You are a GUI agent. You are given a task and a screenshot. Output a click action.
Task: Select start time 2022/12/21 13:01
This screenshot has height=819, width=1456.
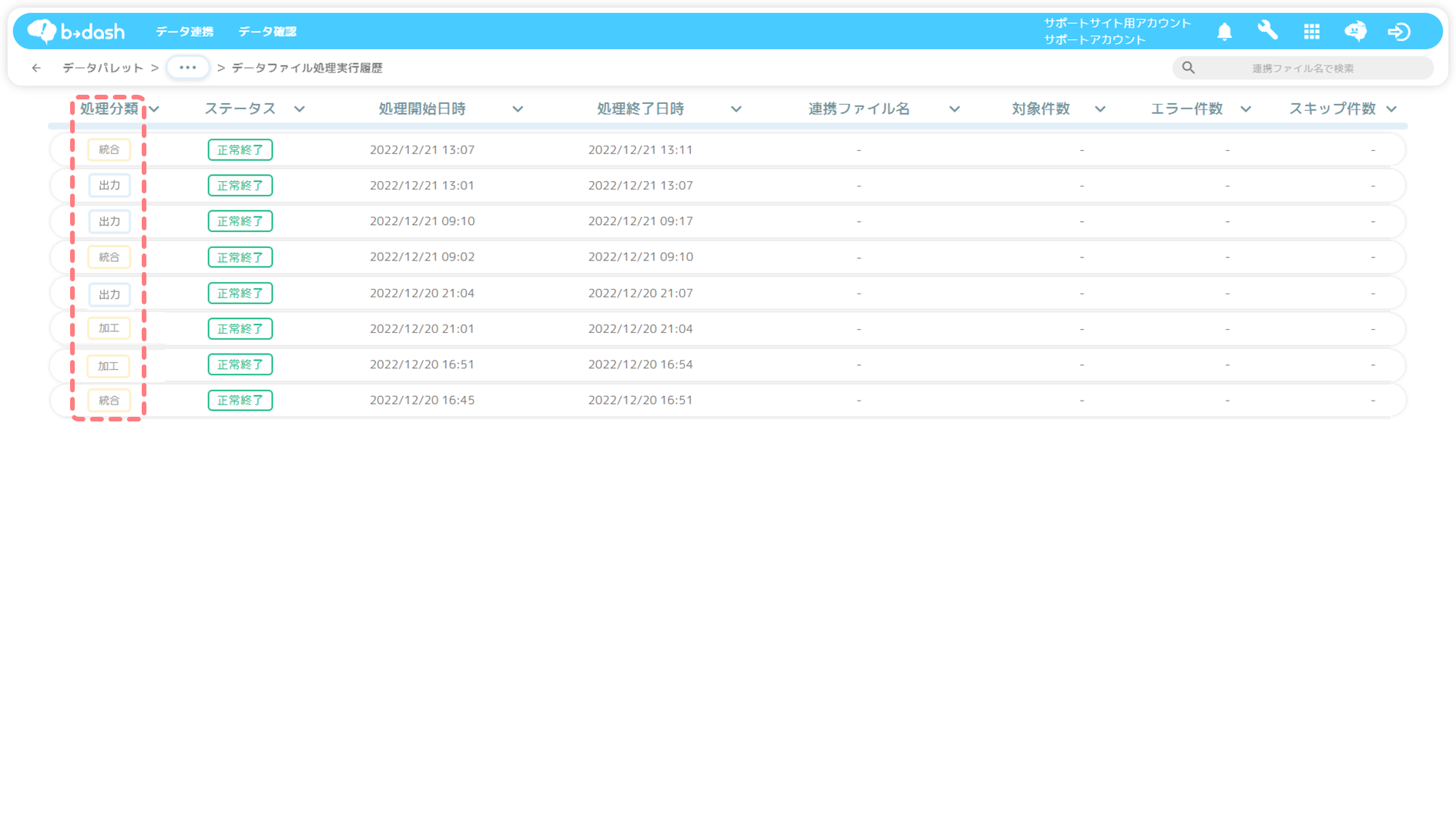(x=422, y=185)
